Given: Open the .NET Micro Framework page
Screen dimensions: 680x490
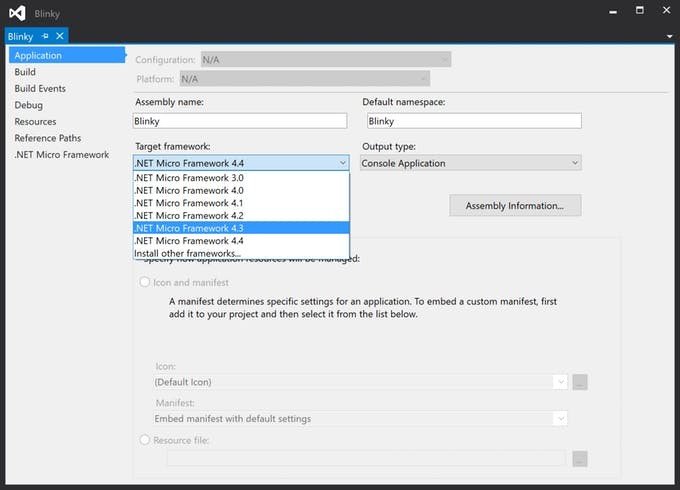Looking at the screenshot, I should pyautogui.click(x=61, y=155).
